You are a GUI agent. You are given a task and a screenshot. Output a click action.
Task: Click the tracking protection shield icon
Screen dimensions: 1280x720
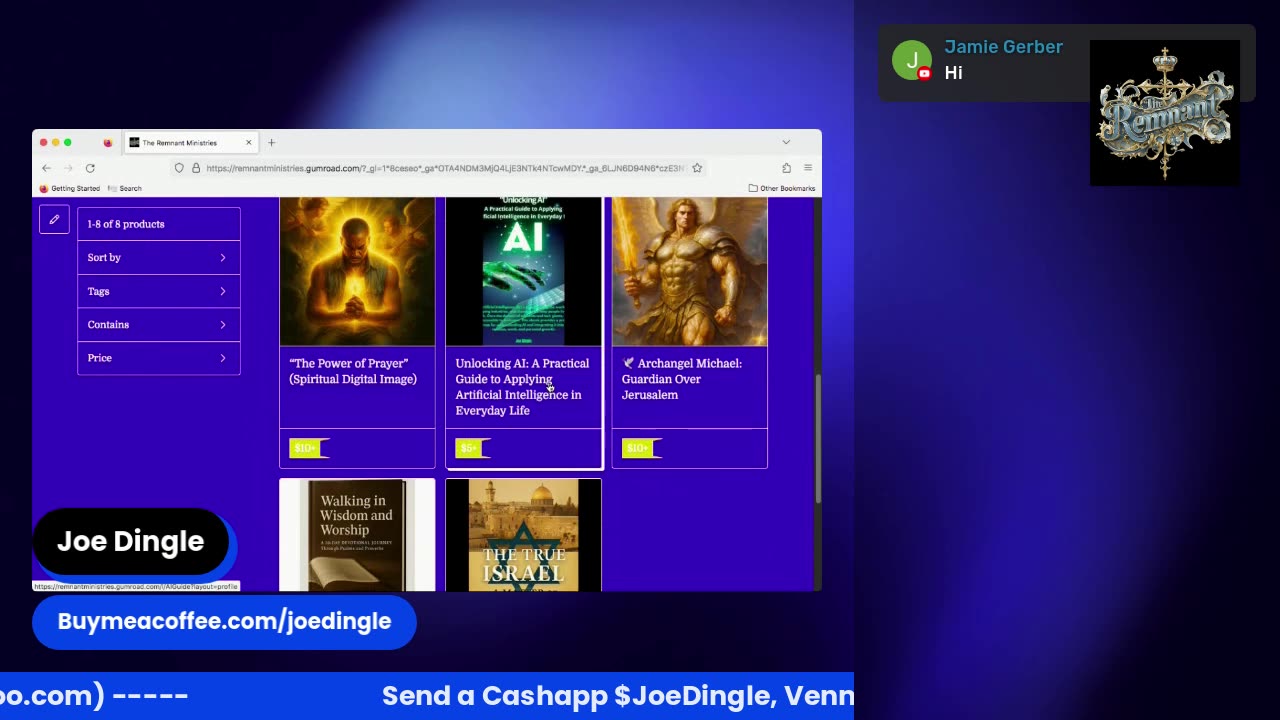(179, 168)
